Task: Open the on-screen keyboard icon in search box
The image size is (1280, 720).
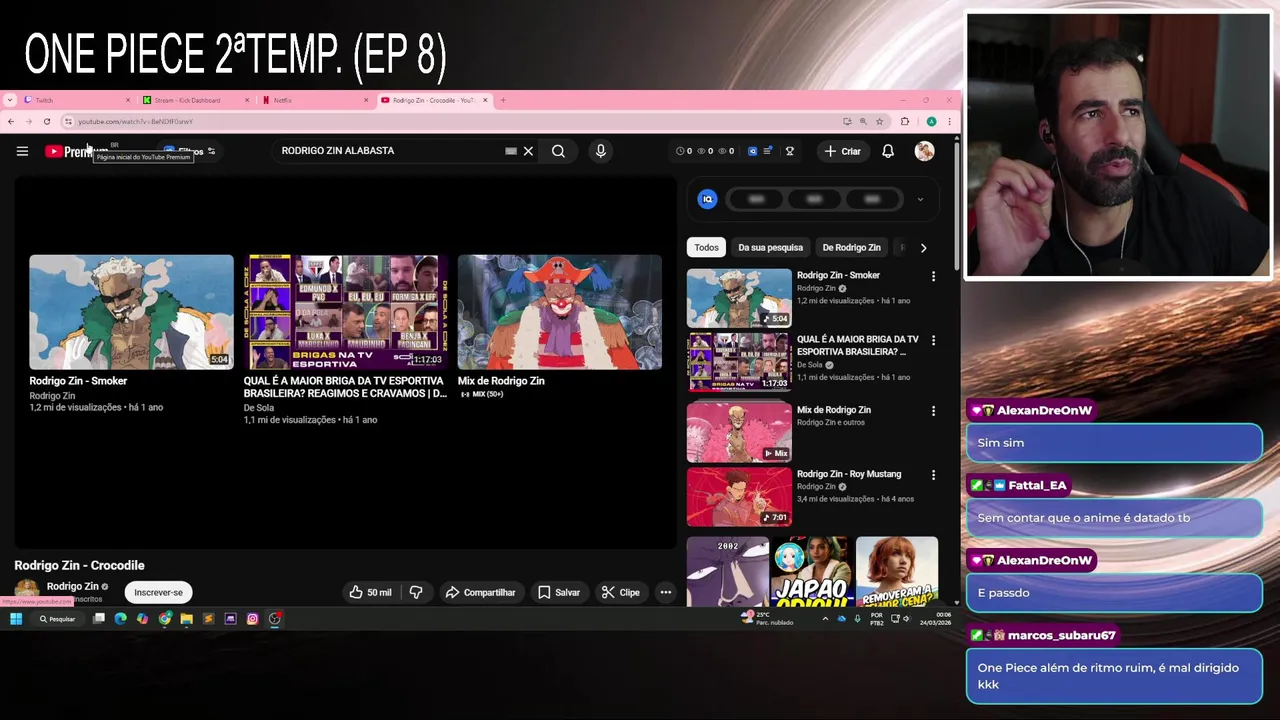Action: [511, 151]
